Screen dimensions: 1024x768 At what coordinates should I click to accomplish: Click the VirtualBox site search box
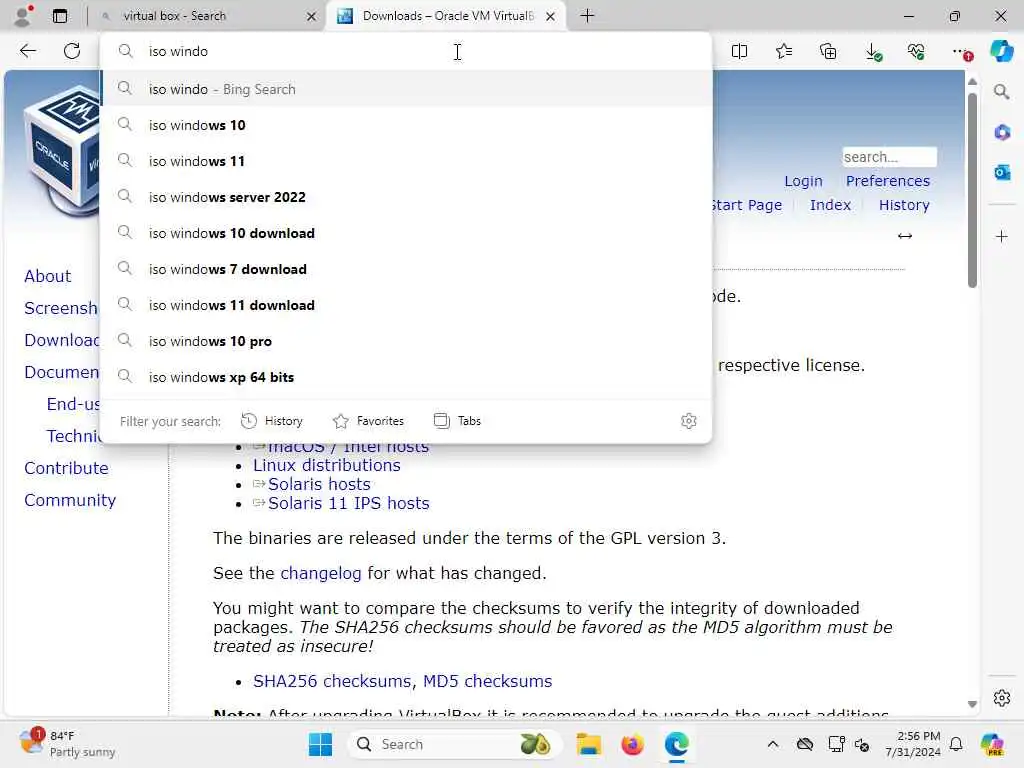coord(889,157)
